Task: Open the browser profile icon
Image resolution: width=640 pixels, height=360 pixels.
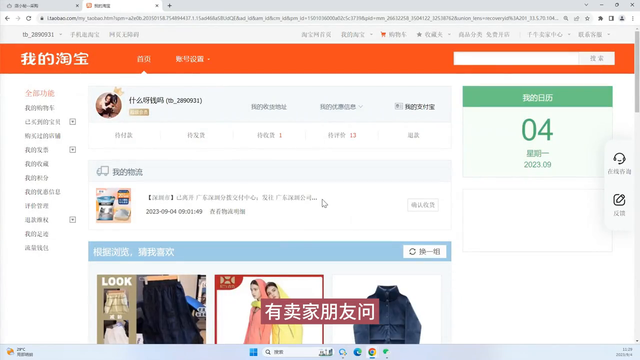Action: (622, 18)
